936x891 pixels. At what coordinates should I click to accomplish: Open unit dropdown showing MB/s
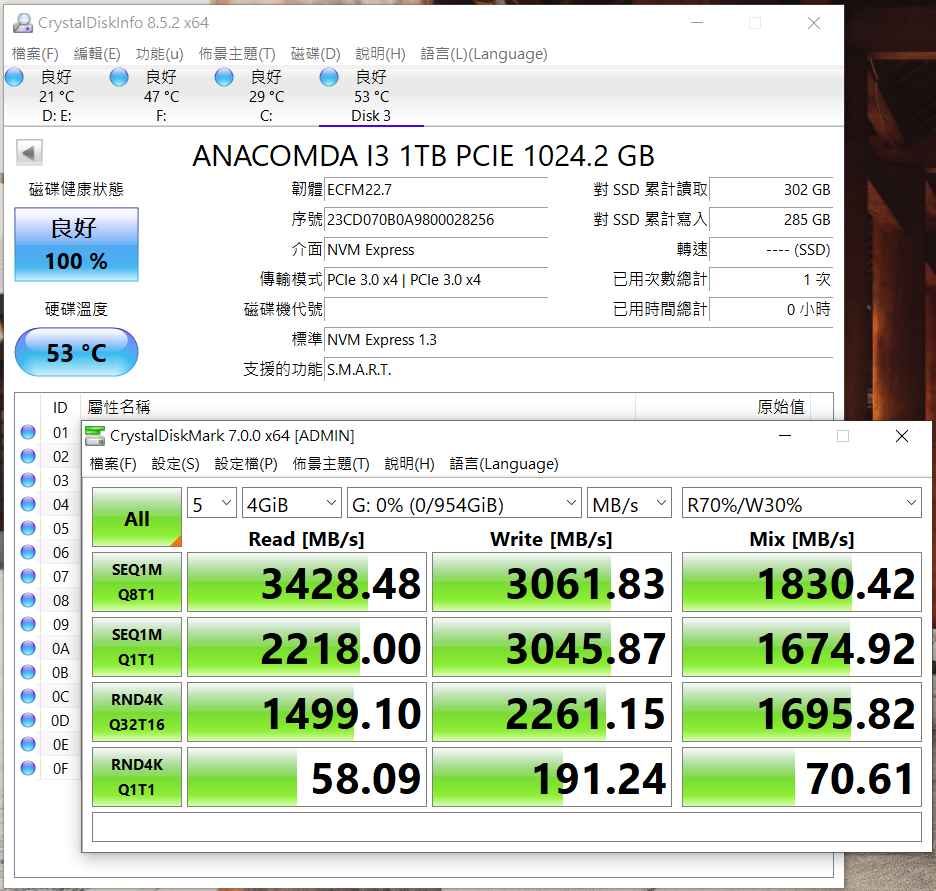(x=629, y=503)
